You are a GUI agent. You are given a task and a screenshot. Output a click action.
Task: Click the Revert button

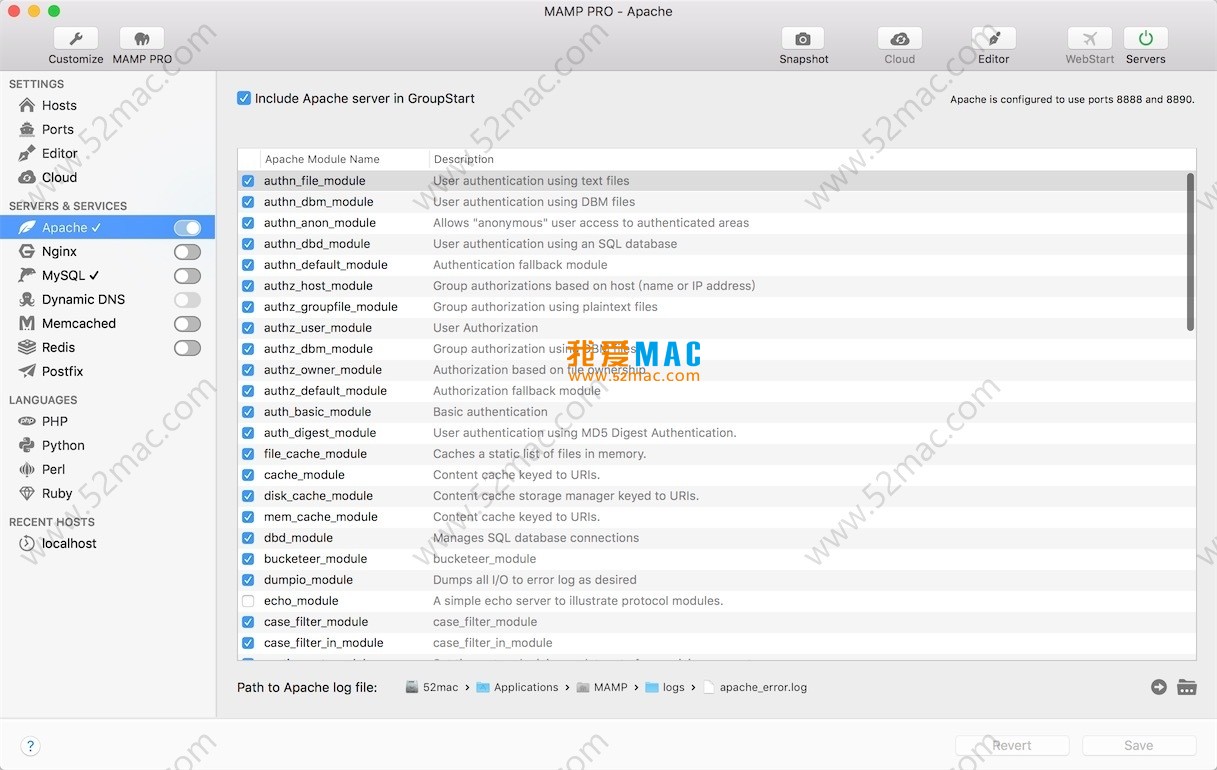tap(1012, 746)
